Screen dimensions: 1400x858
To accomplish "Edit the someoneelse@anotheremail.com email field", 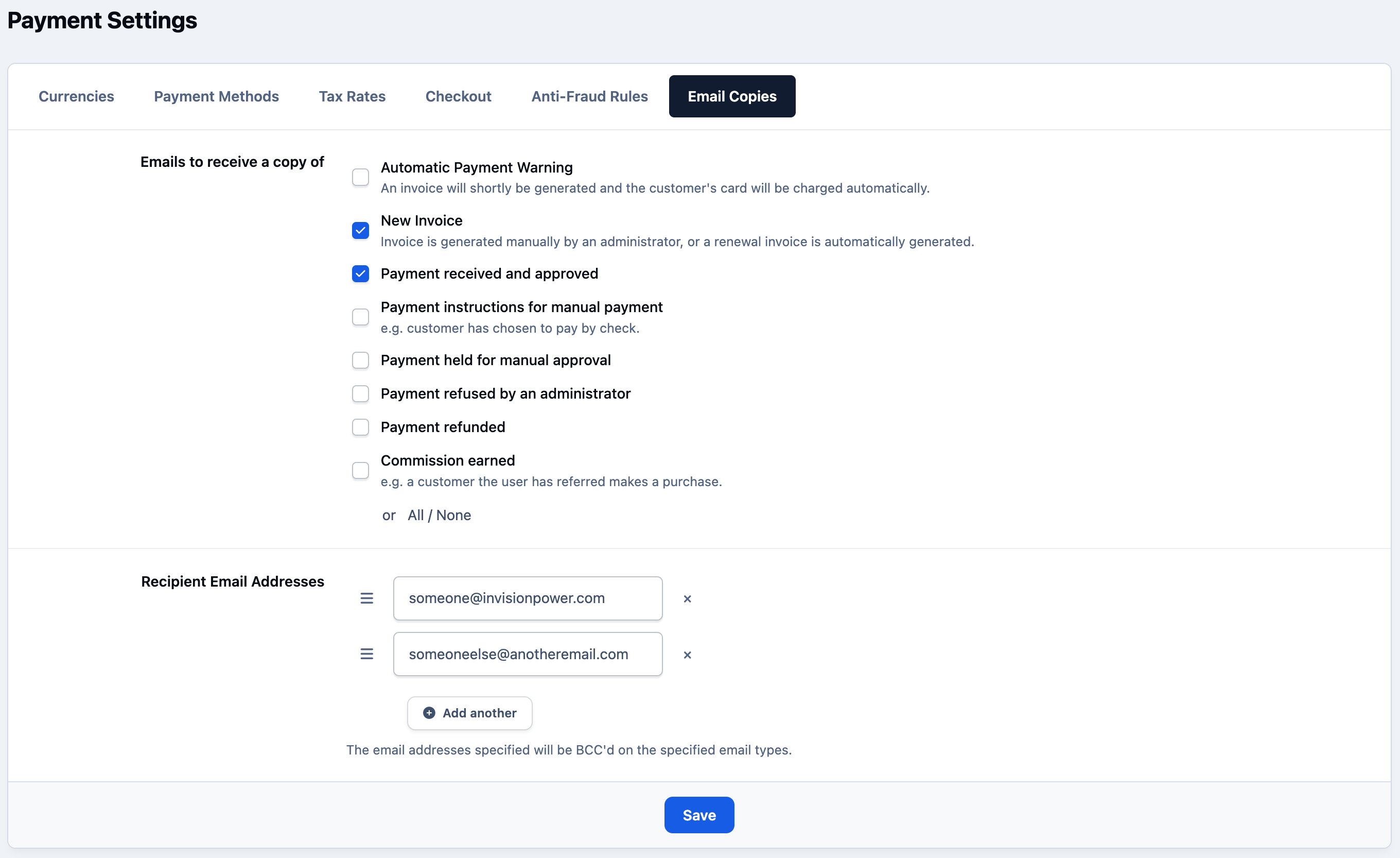I will (x=527, y=654).
